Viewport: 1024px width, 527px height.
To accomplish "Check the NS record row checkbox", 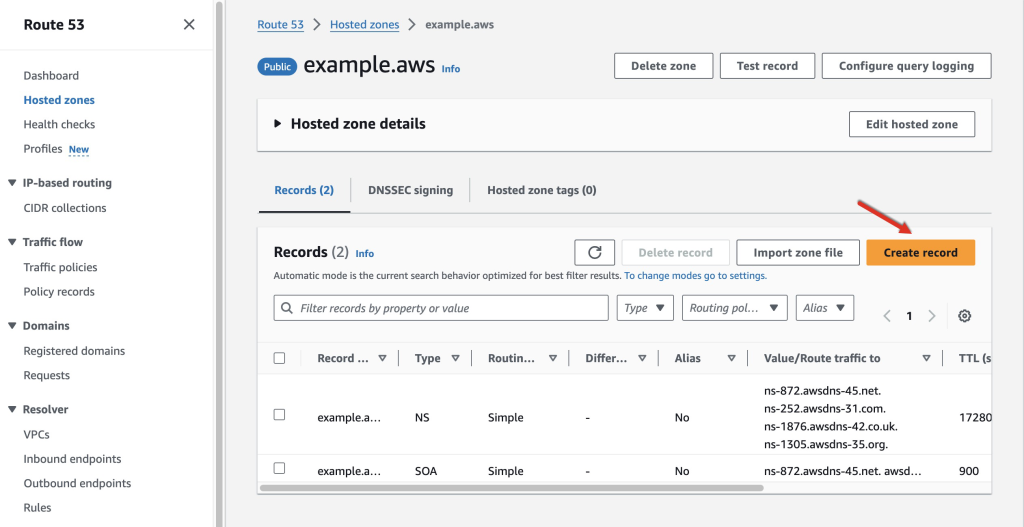I will click(280, 415).
